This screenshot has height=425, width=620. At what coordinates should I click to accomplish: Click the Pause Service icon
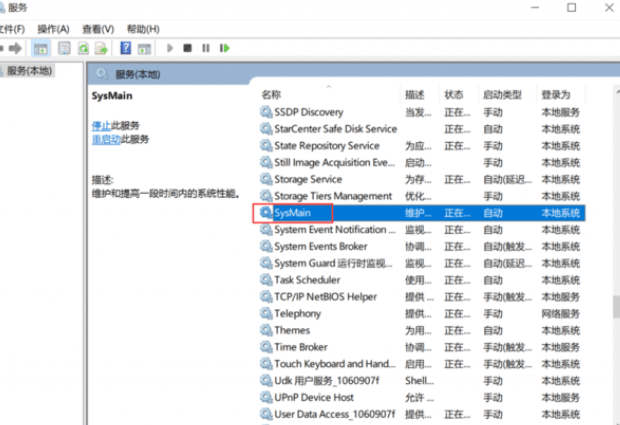pos(206,48)
